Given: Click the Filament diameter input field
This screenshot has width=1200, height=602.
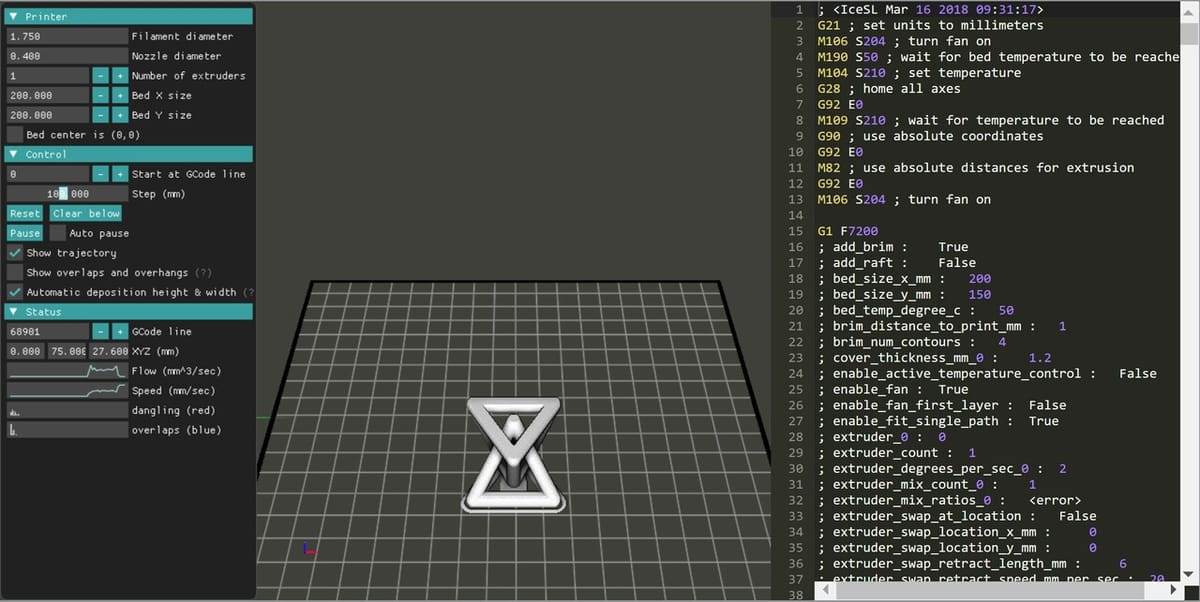Looking at the screenshot, I should click(x=66, y=37).
